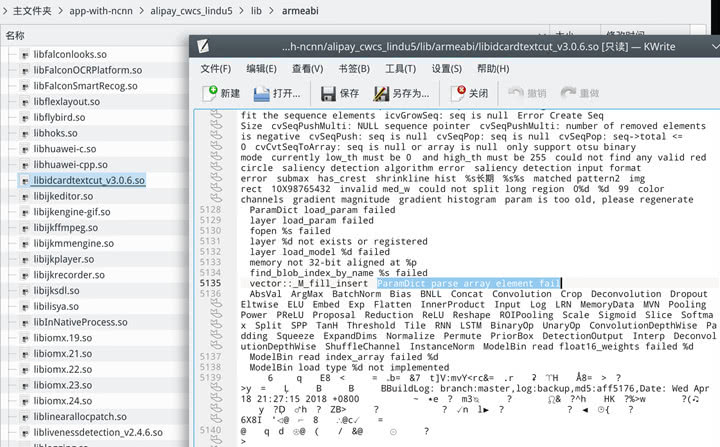The width and height of the screenshot is (720, 447).
Task: Select file libijkmmengine.so
Action: [73, 243]
